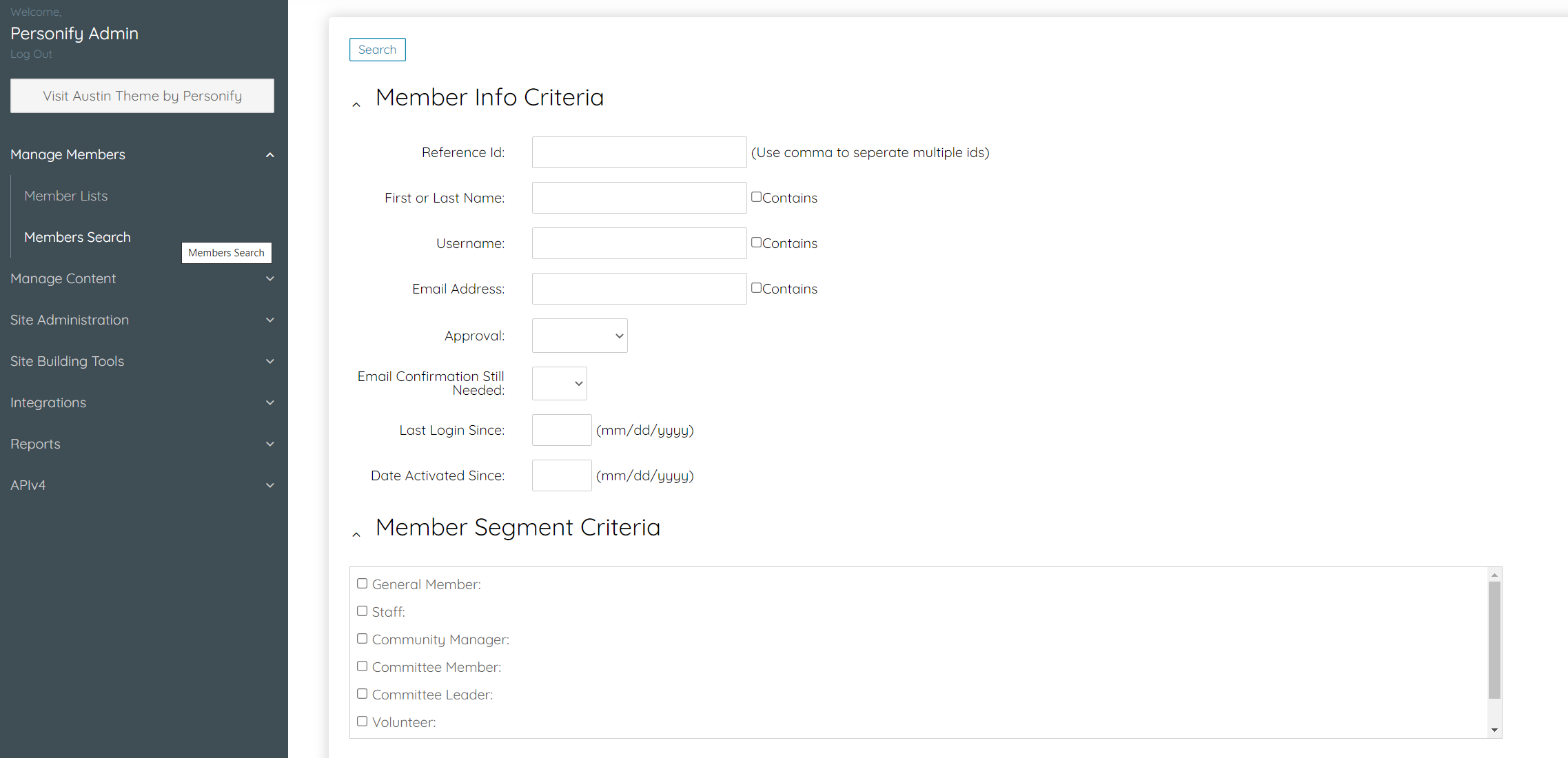Open the Member Lists page
1568x758 pixels.
pyautogui.click(x=66, y=196)
